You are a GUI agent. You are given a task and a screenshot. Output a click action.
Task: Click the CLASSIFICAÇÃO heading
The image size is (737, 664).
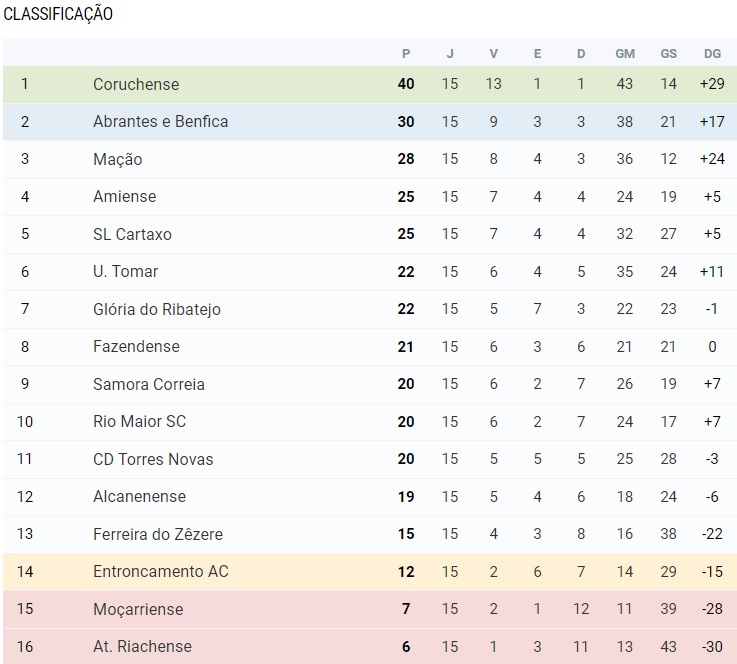click(x=58, y=14)
